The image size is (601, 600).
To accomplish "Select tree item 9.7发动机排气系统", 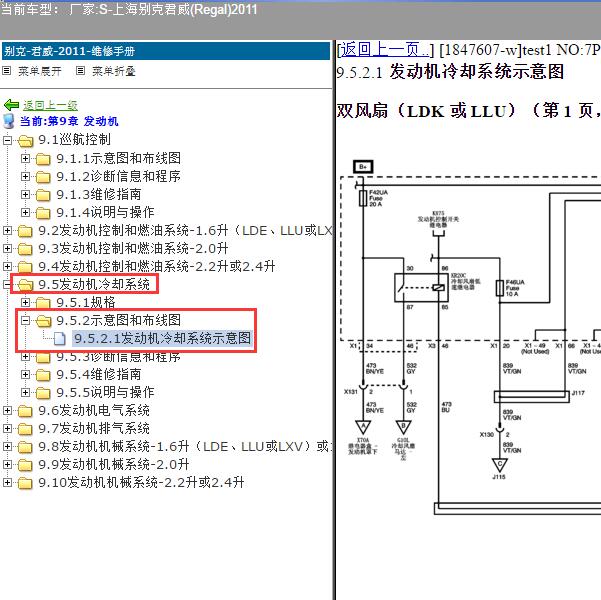I will (94, 428).
